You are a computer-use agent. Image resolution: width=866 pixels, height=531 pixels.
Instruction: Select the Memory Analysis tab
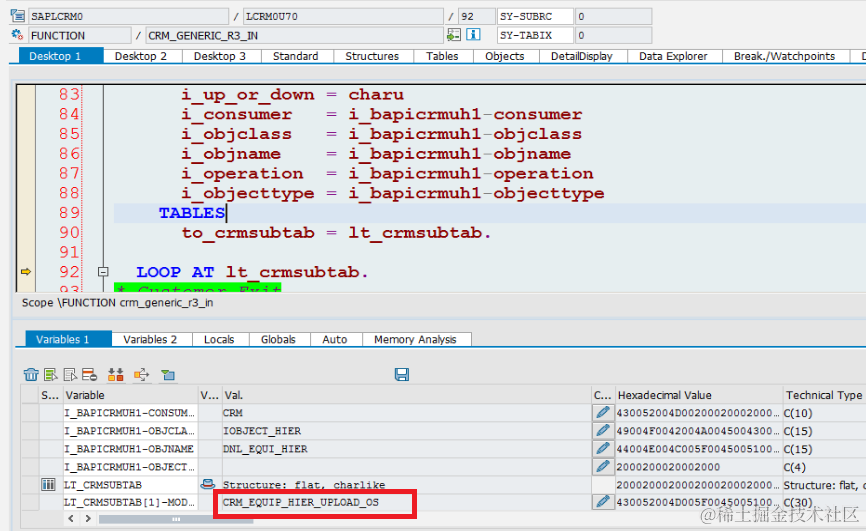coord(415,339)
